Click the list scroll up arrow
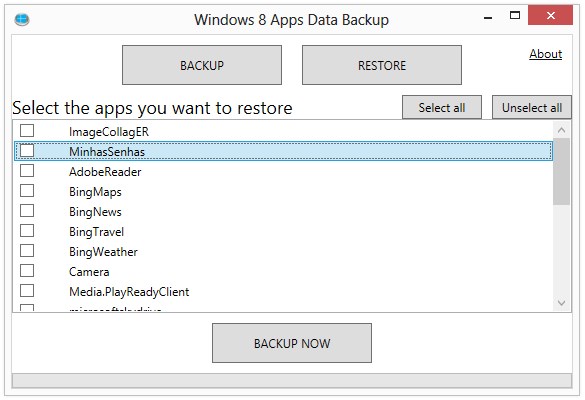This screenshot has height=400, width=585. [561, 130]
